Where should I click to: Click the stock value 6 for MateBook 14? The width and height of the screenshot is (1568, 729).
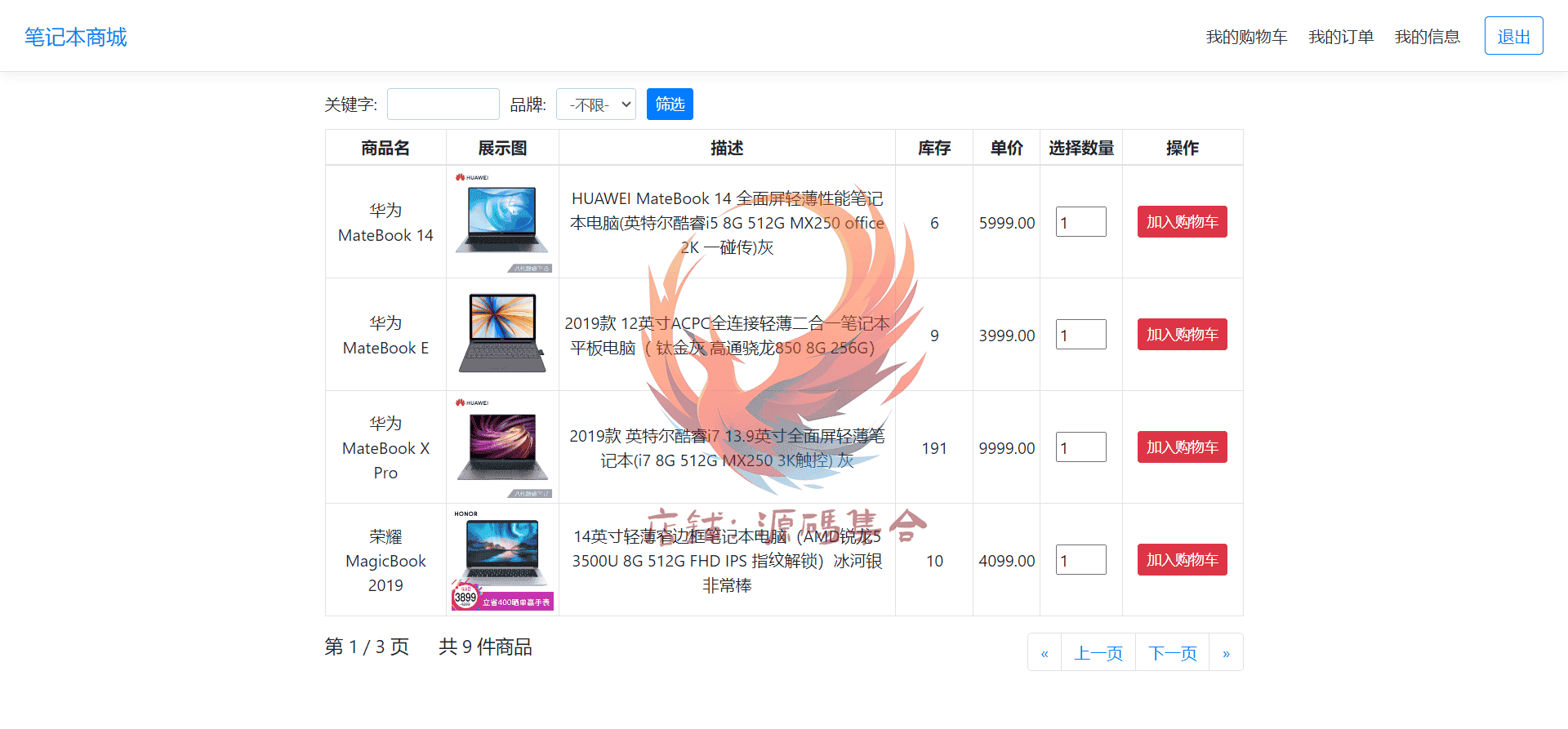(934, 223)
